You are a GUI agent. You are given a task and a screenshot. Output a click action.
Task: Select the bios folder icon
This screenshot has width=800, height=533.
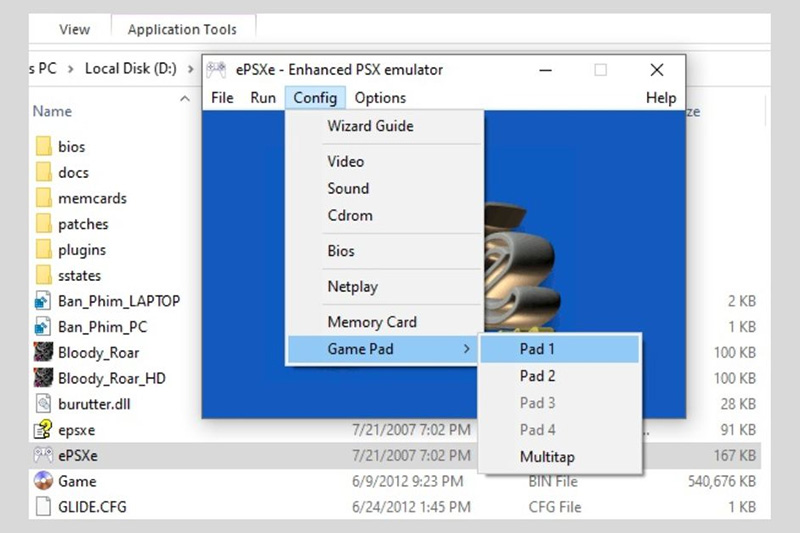click(x=43, y=147)
